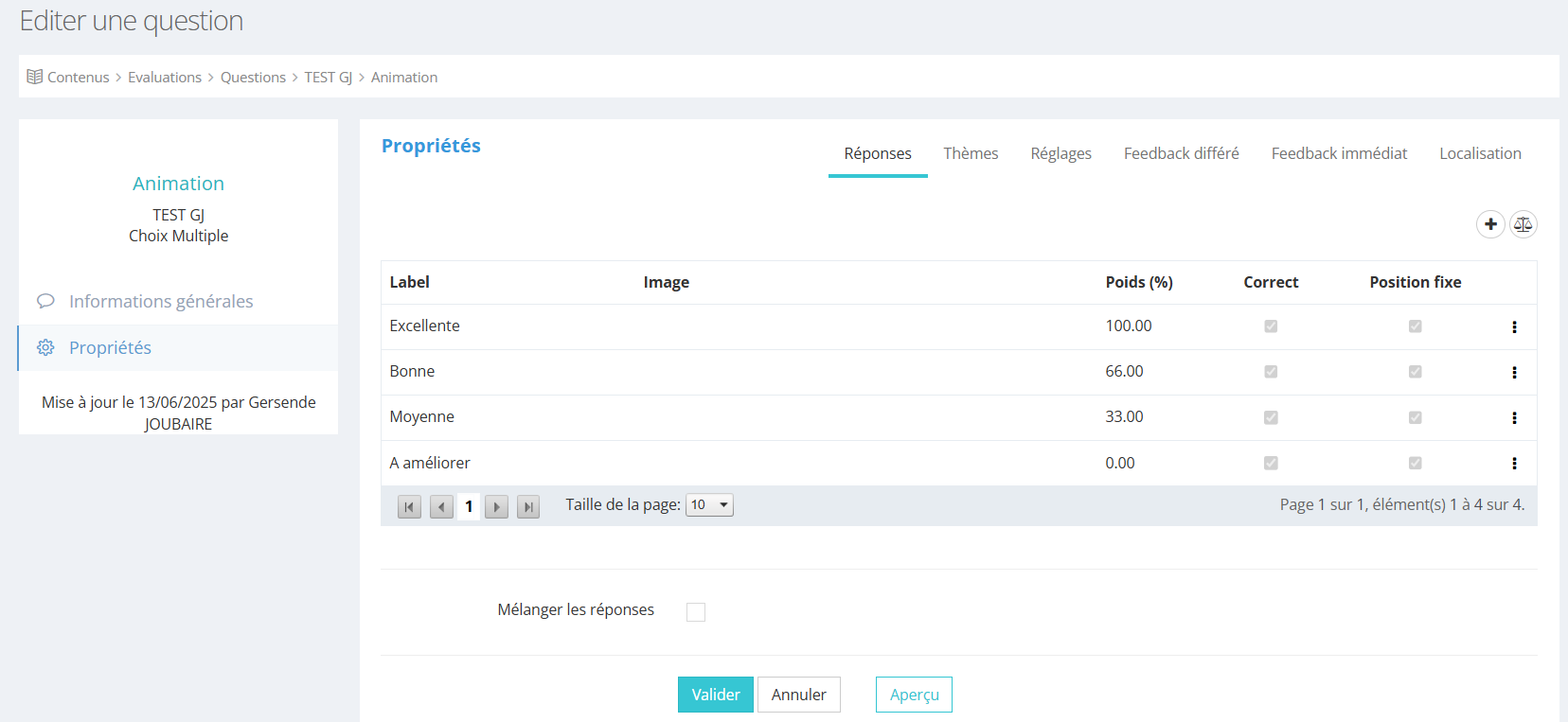Open the three-dot menu for Moyenne row
This screenshot has width=1568, height=722.
click(x=1514, y=417)
